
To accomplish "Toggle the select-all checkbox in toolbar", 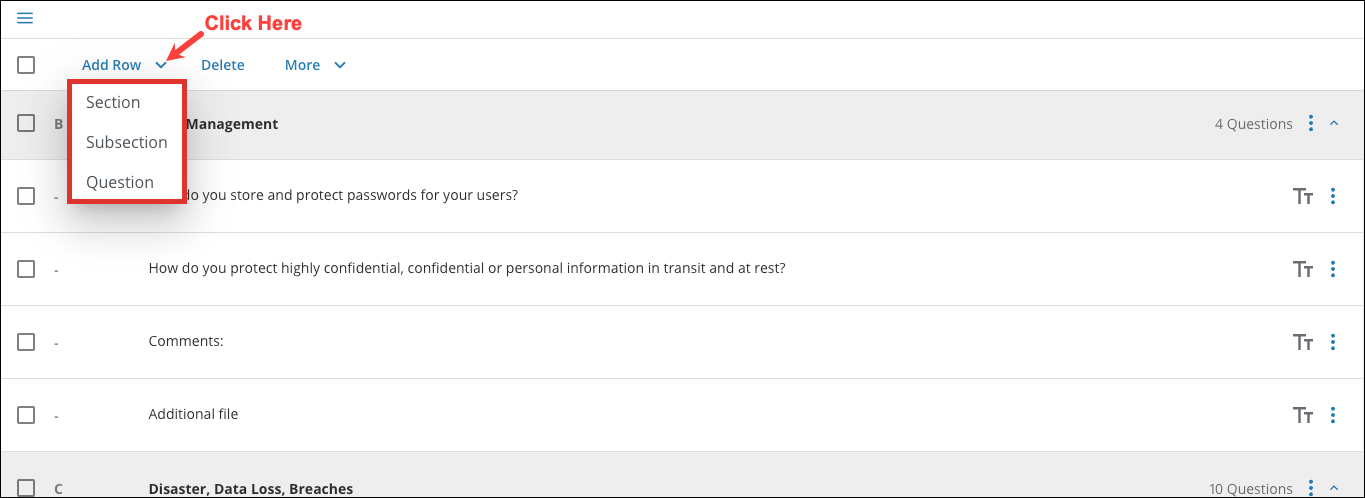I will (x=26, y=65).
